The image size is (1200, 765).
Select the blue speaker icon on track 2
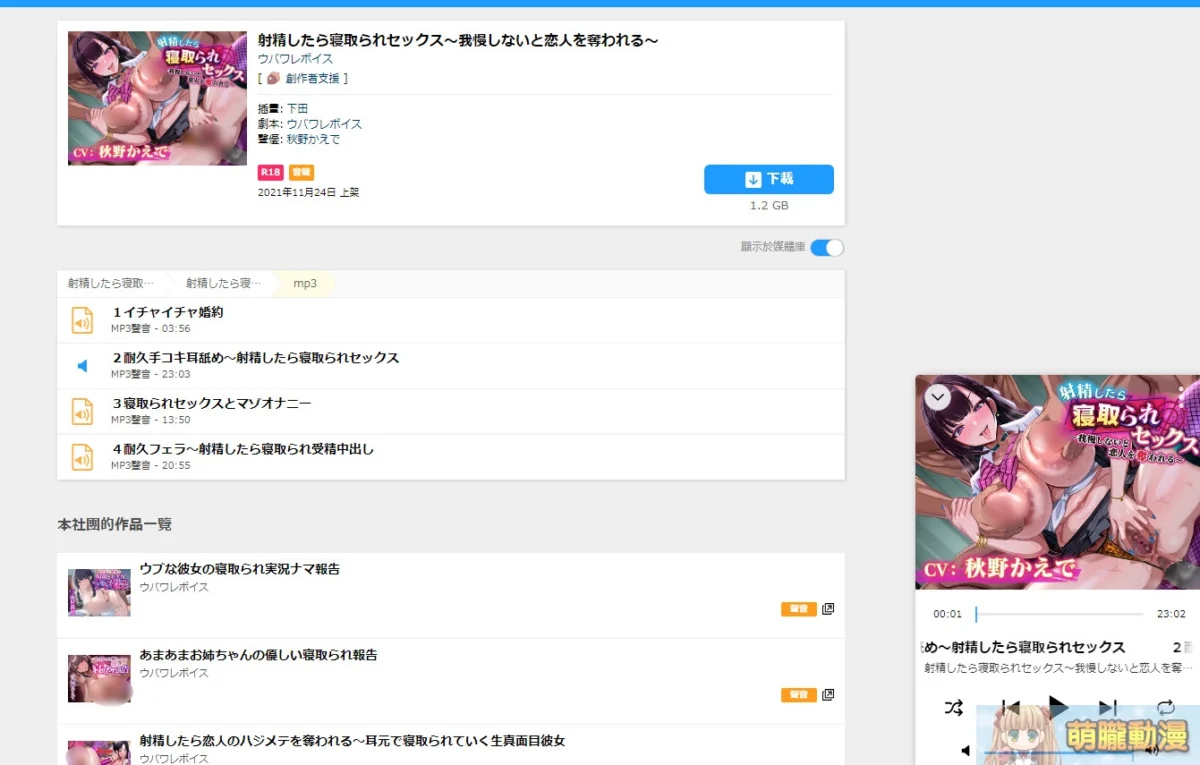pyautogui.click(x=82, y=365)
